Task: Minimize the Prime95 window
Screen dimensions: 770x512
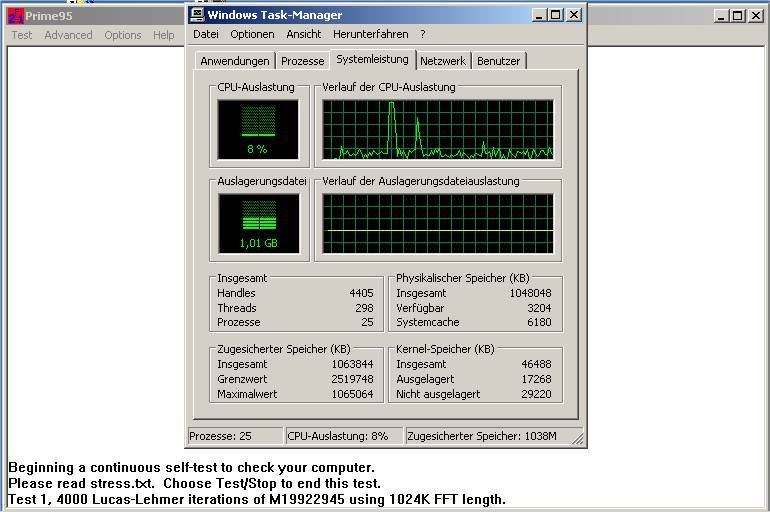Action: (x=721, y=16)
